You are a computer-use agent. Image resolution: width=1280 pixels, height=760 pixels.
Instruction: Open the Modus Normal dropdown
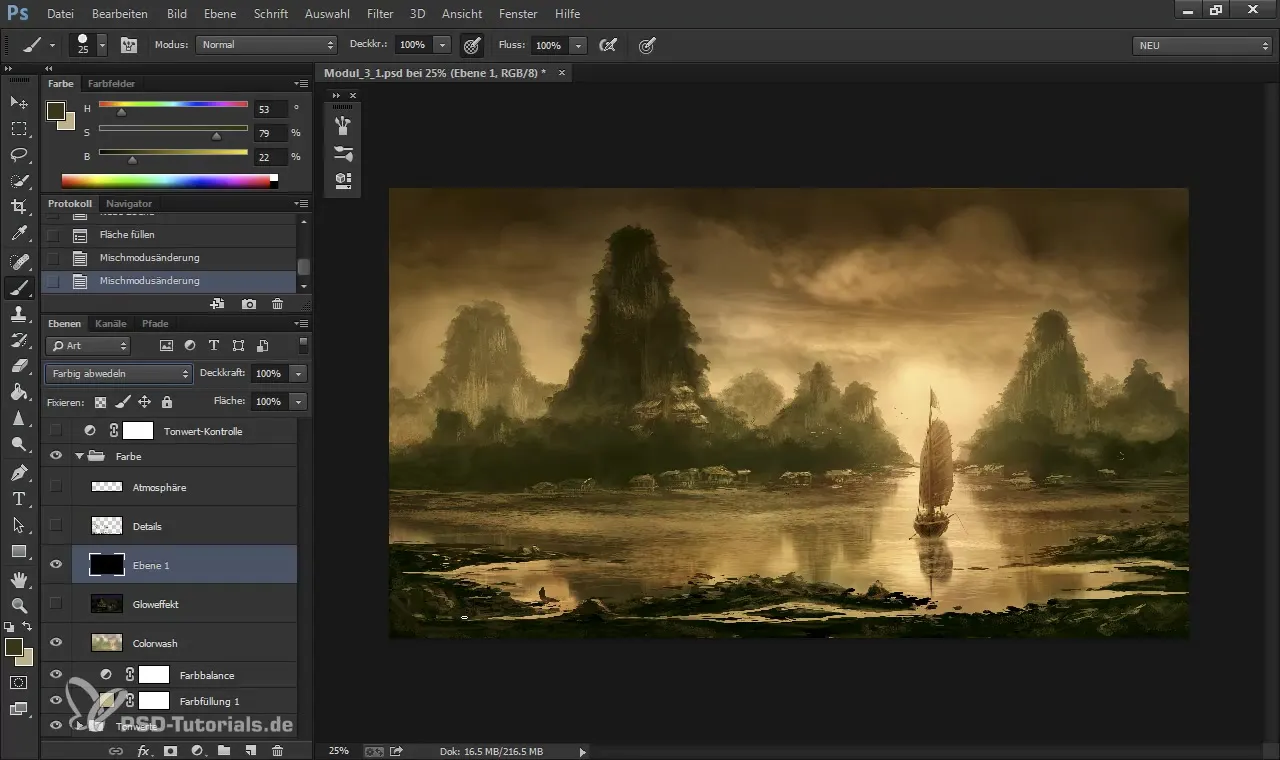pos(267,45)
